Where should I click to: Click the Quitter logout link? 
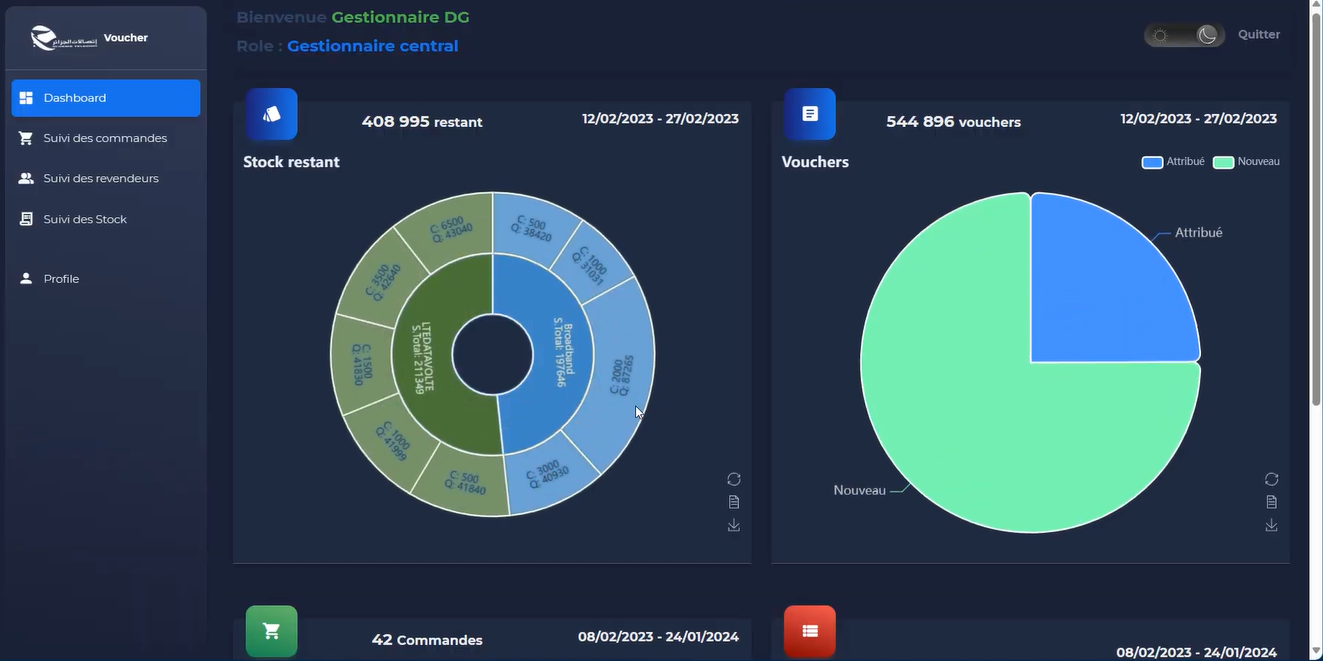click(x=1259, y=34)
